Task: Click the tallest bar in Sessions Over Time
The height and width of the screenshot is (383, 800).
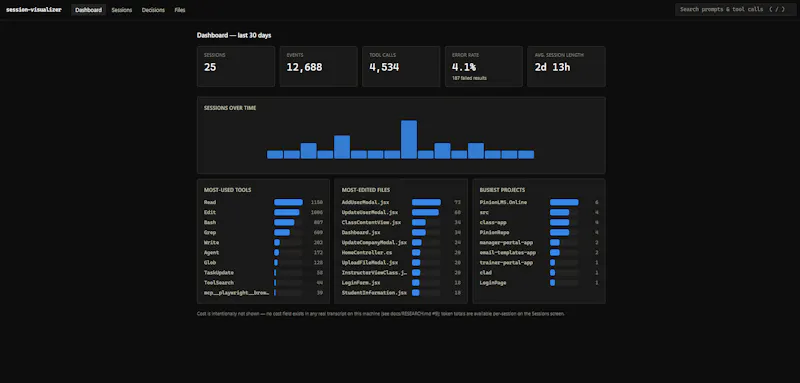Action: (x=409, y=139)
